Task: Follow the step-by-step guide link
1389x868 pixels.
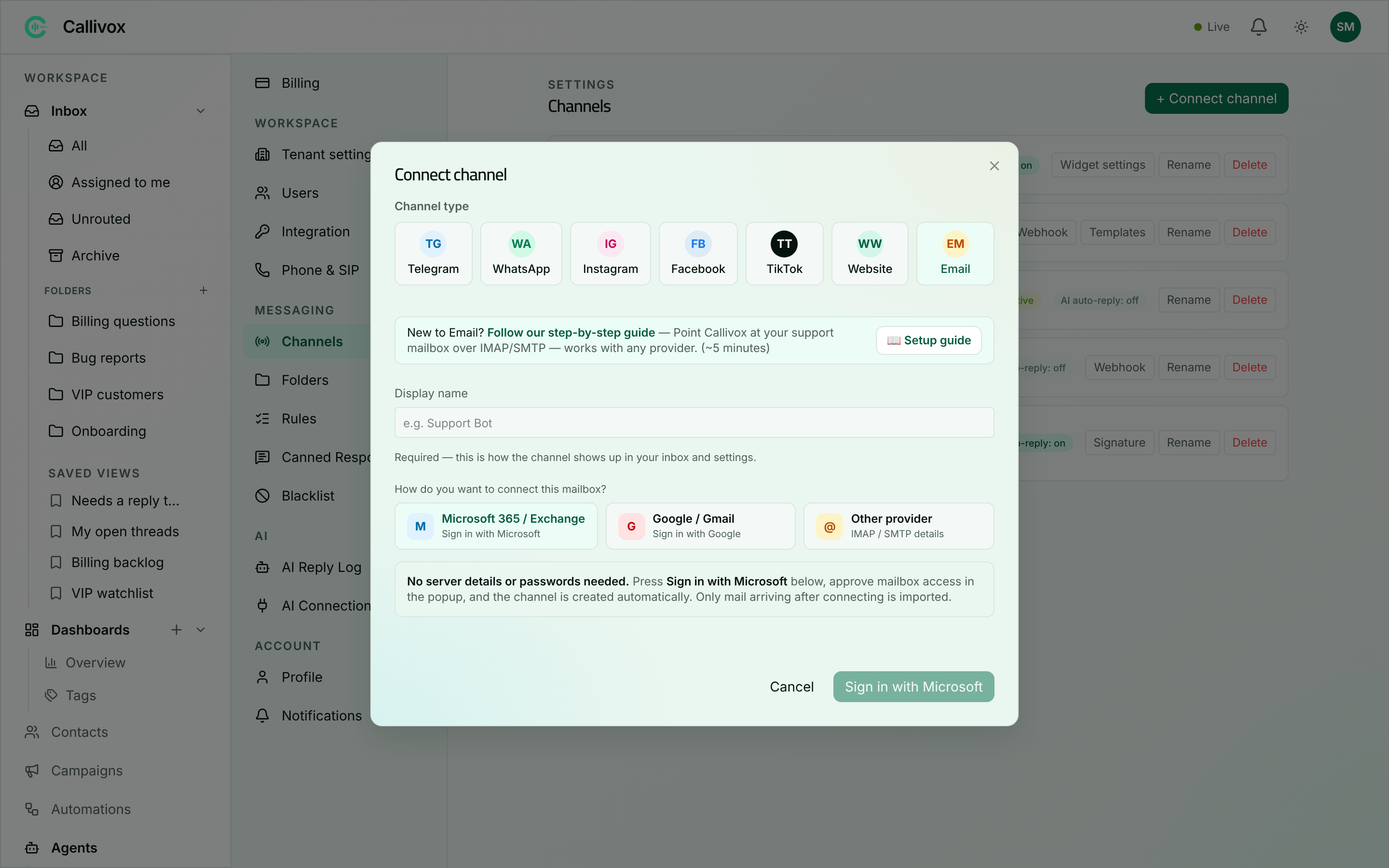Action: coord(571,332)
